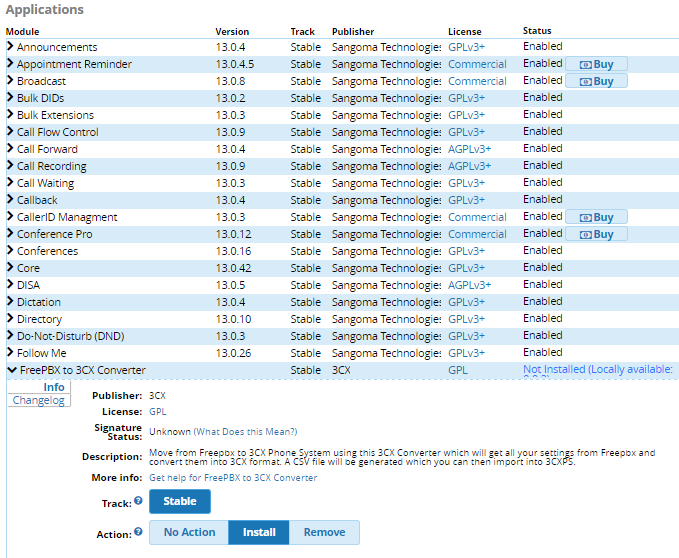Click the Version column header

[232, 32]
